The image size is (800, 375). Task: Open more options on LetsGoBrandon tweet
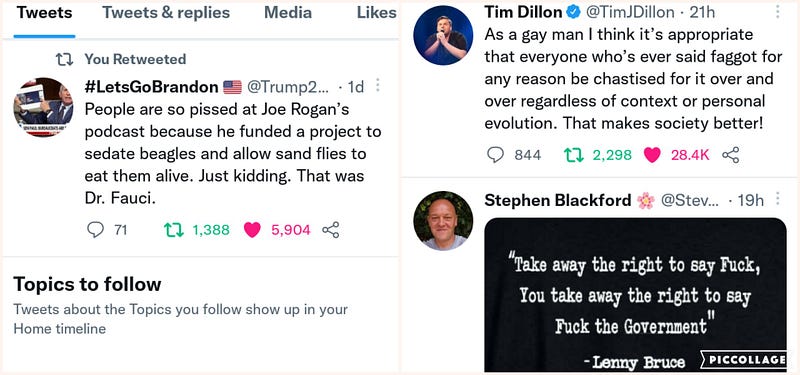pyautogui.click(x=378, y=86)
